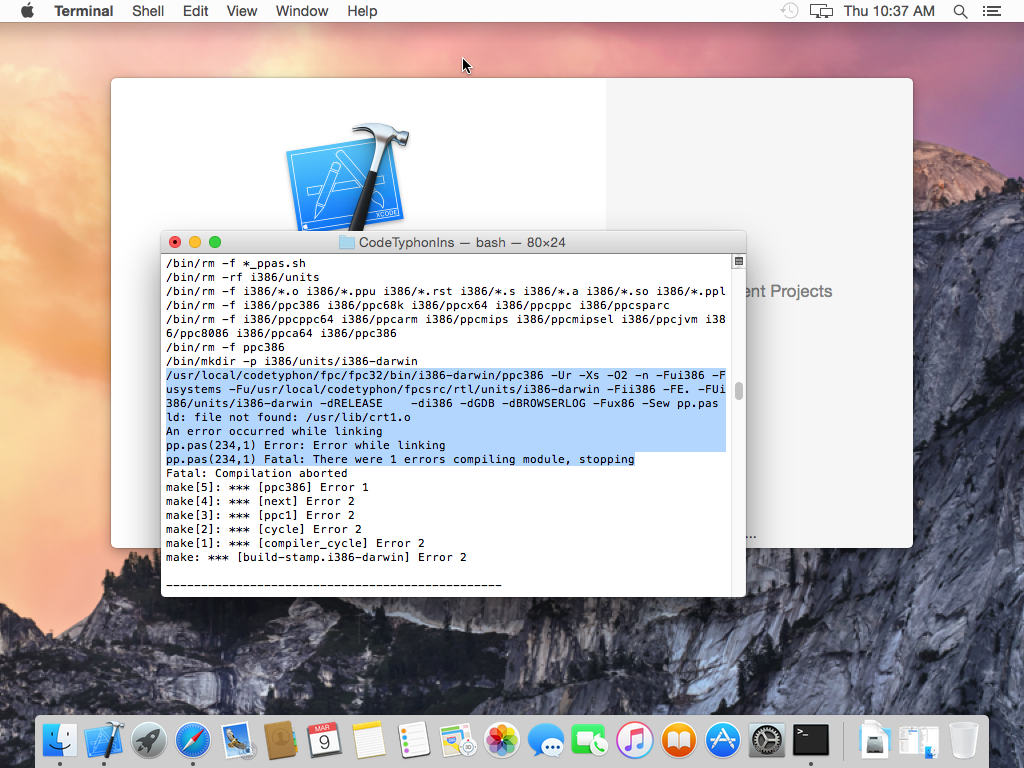This screenshot has height=768, width=1024.
Task: Zoom Terminal with the green button
Action: click(215, 242)
